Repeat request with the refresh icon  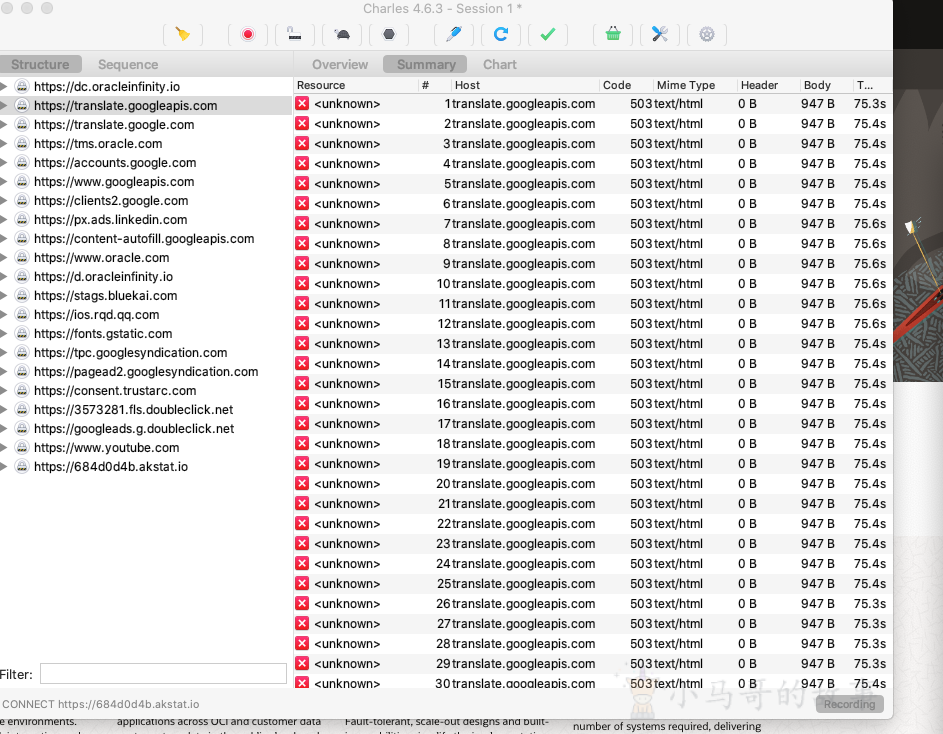click(500, 34)
